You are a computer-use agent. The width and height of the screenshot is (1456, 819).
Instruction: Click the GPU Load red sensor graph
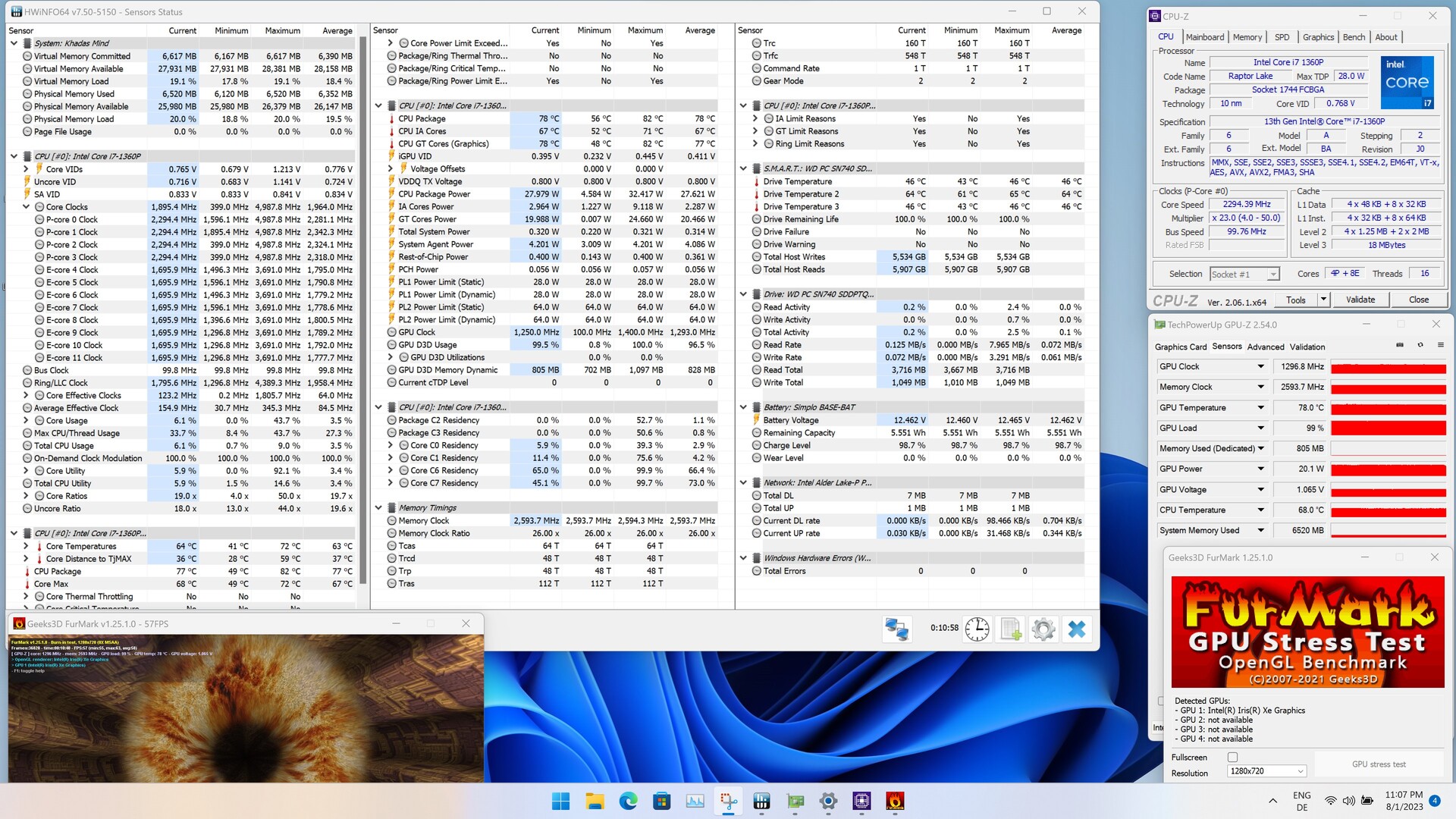(1388, 428)
